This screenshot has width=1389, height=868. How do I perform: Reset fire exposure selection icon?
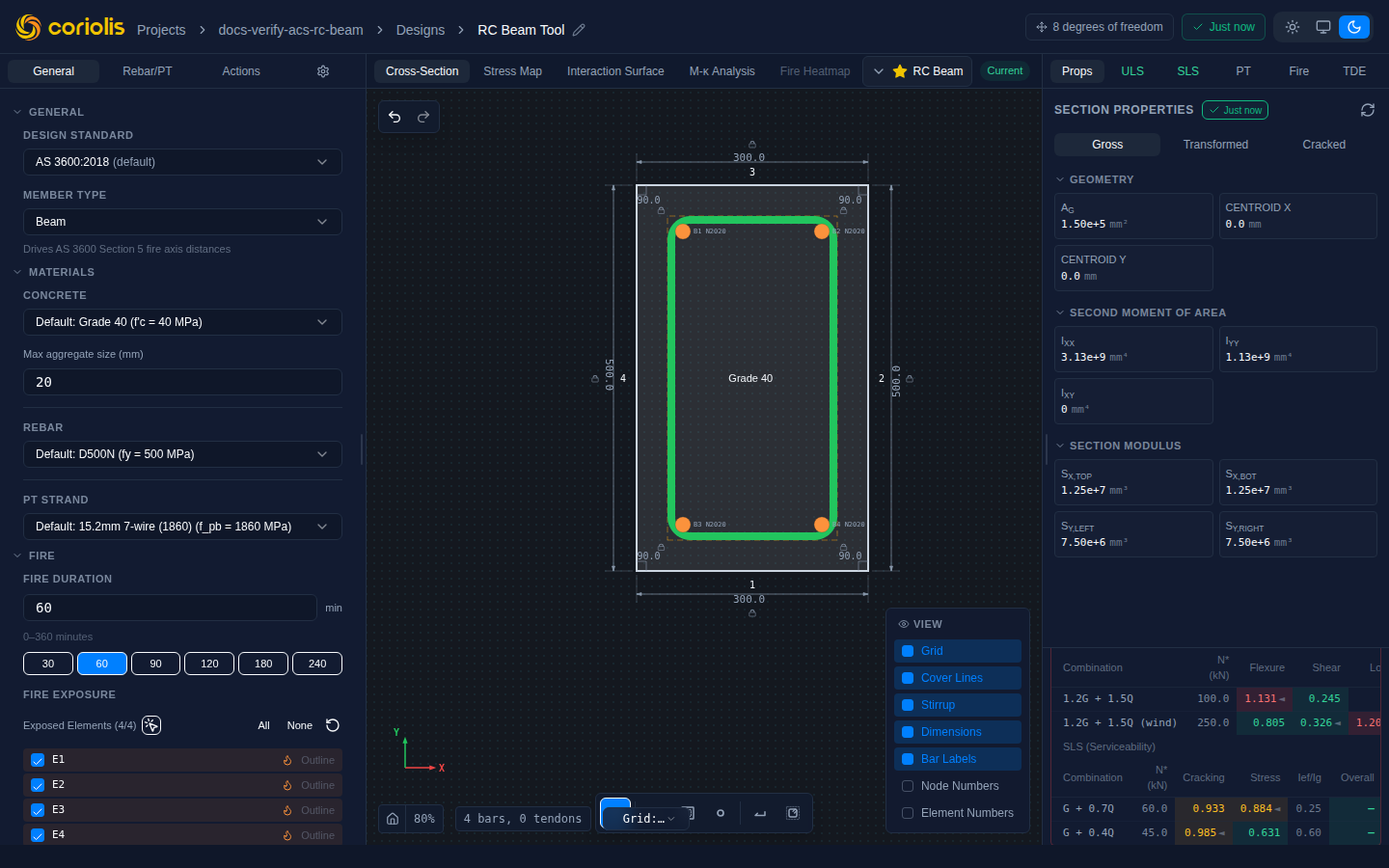pos(333,725)
